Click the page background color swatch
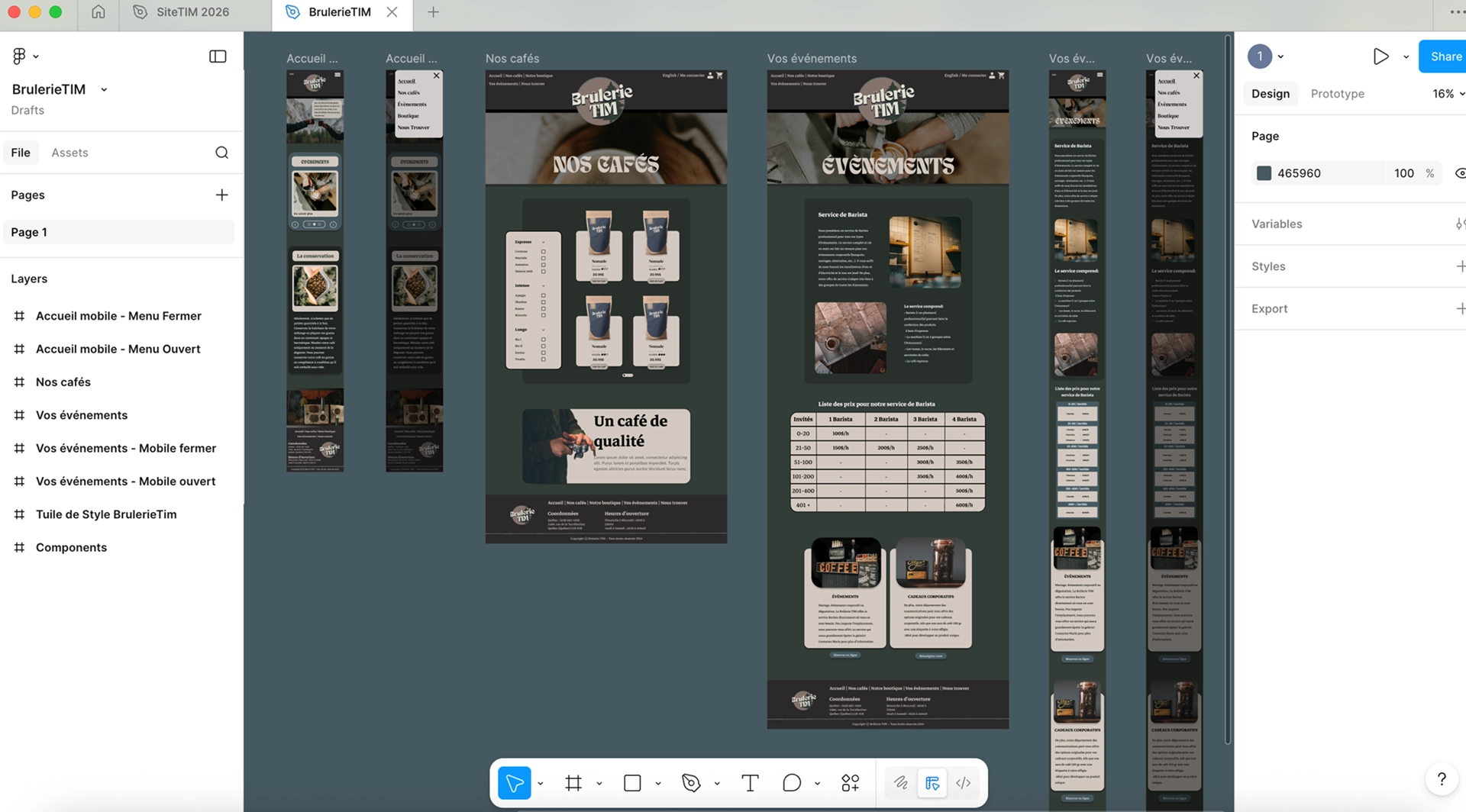Viewport: 1466px width, 812px height. click(x=1264, y=173)
